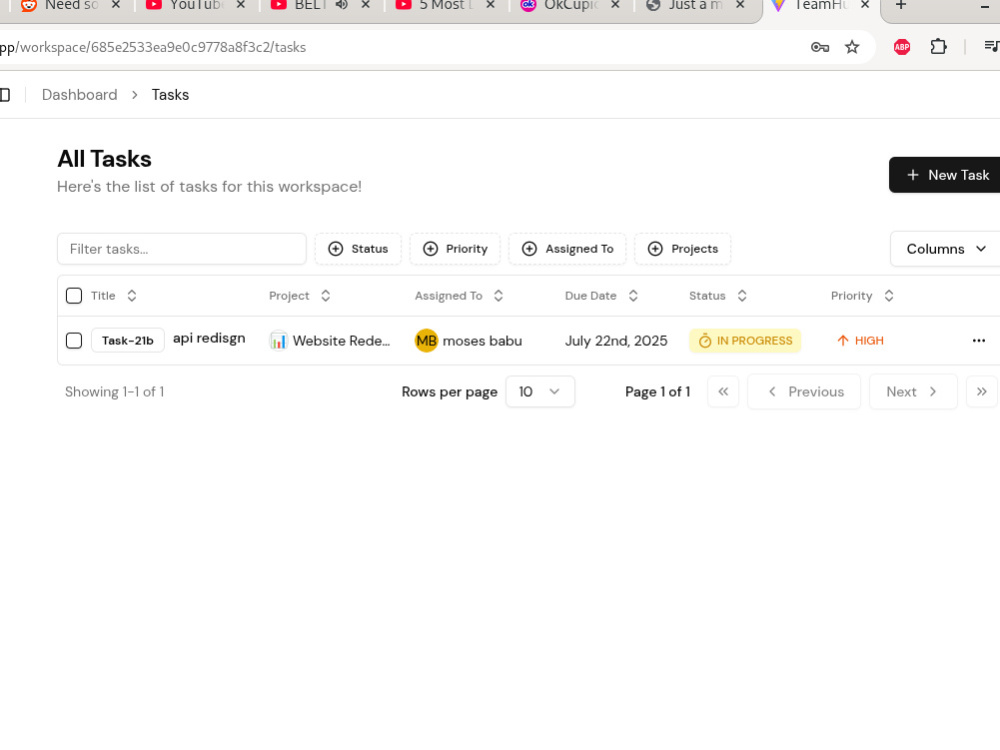
Task: Focus the Filter tasks input field
Action: [182, 249]
